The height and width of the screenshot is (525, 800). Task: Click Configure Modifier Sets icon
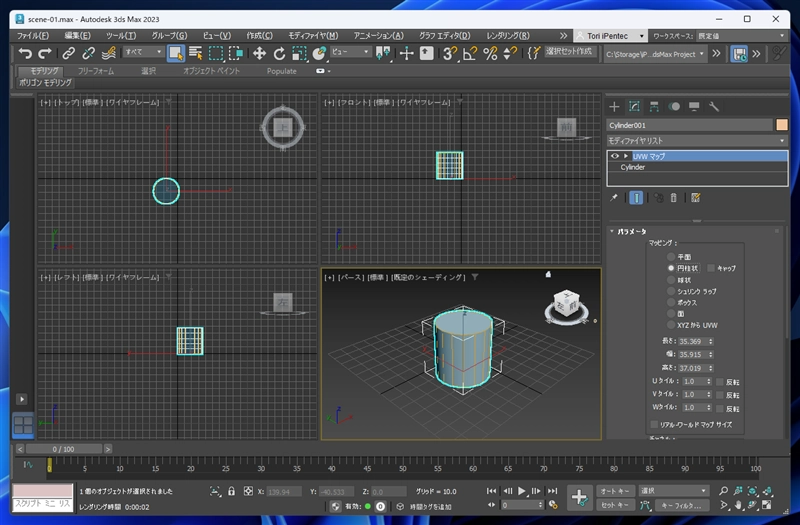(x=695, y=197)
